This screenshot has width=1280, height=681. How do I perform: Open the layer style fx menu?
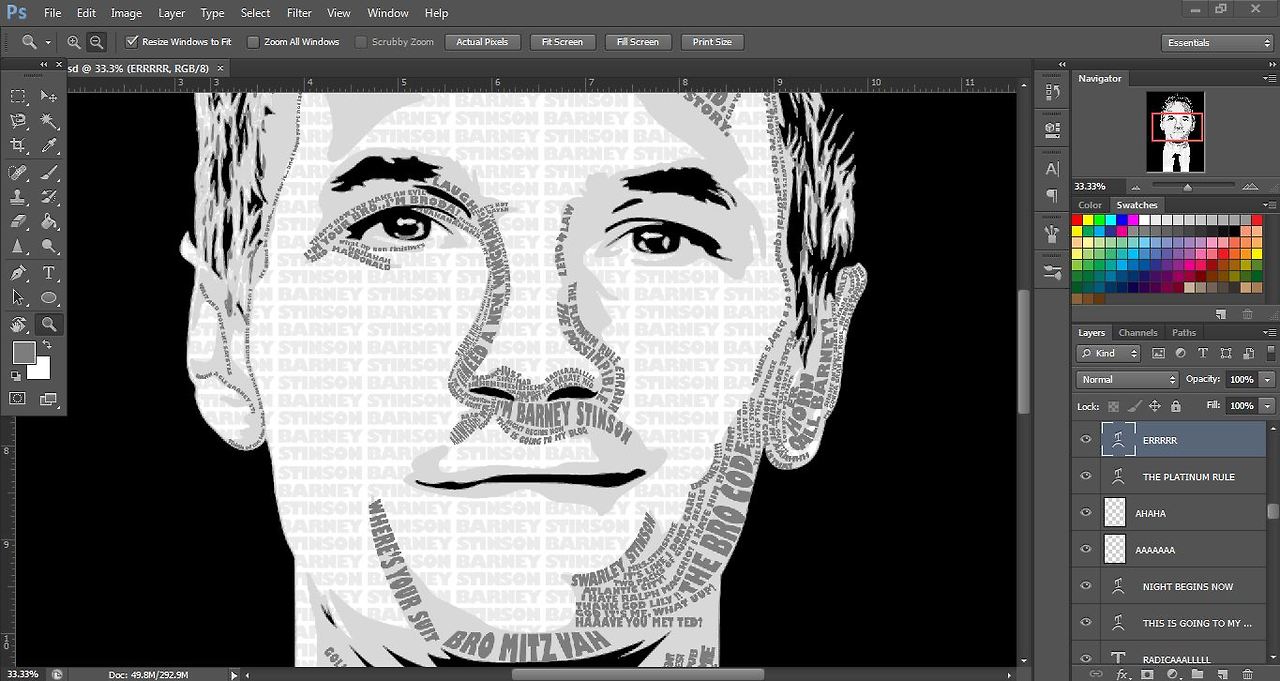coord(1121,675)
